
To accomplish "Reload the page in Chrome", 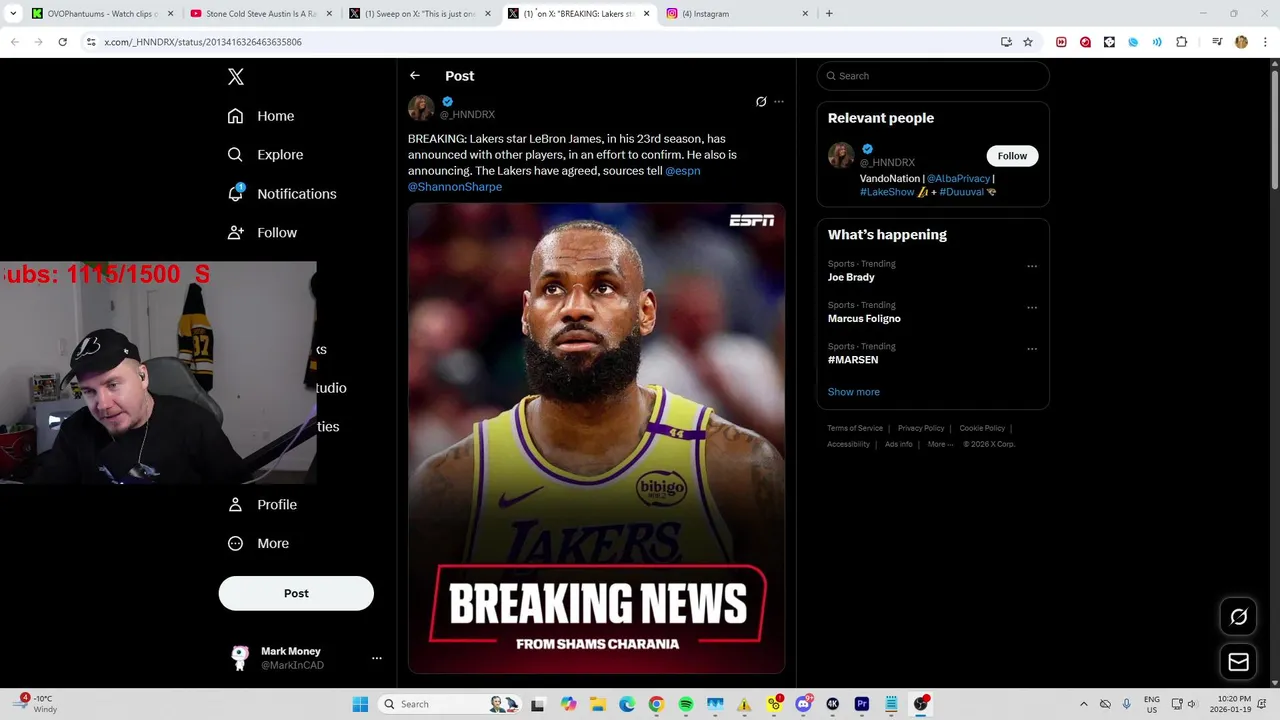I will point(62,42).
